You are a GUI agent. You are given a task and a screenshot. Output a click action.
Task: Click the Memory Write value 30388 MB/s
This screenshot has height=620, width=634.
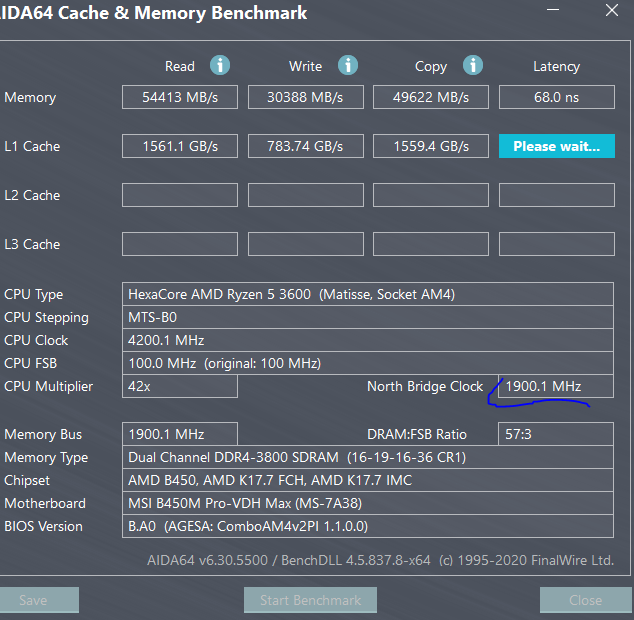pyautogui.click(x=306, y=97)
